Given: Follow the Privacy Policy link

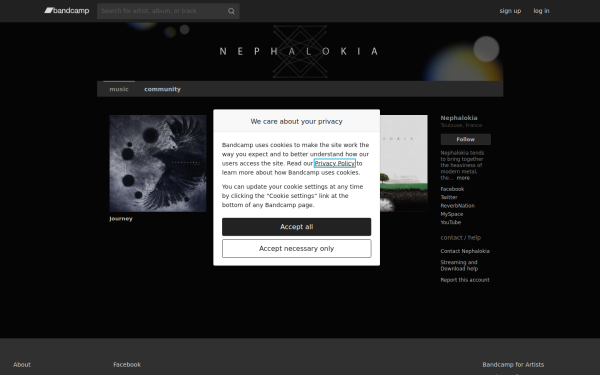Looking at the screenshot, I should [334, 163].
